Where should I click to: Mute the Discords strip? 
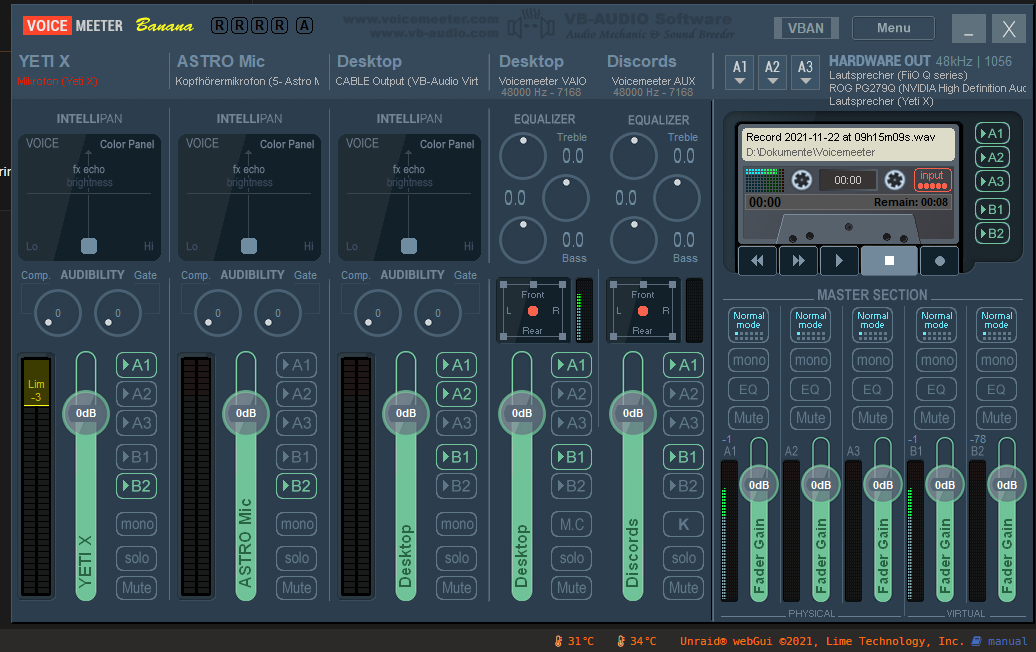click(683, 588)
